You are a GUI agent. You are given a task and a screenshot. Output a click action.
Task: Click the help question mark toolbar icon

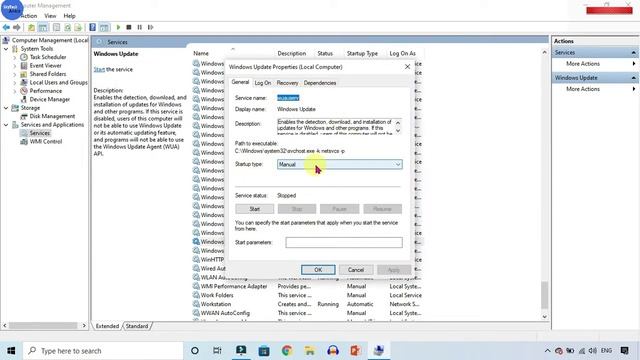(x=93, y=27)
